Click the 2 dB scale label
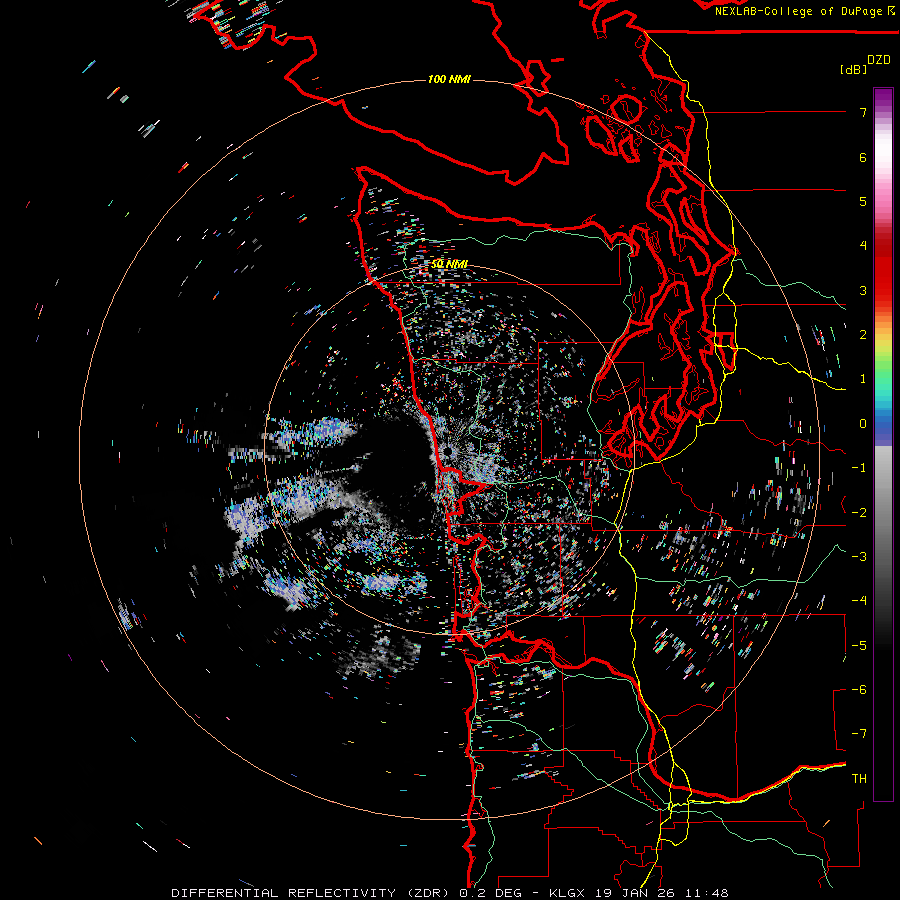Screen dimensions: 900x900 click(863, 335)
